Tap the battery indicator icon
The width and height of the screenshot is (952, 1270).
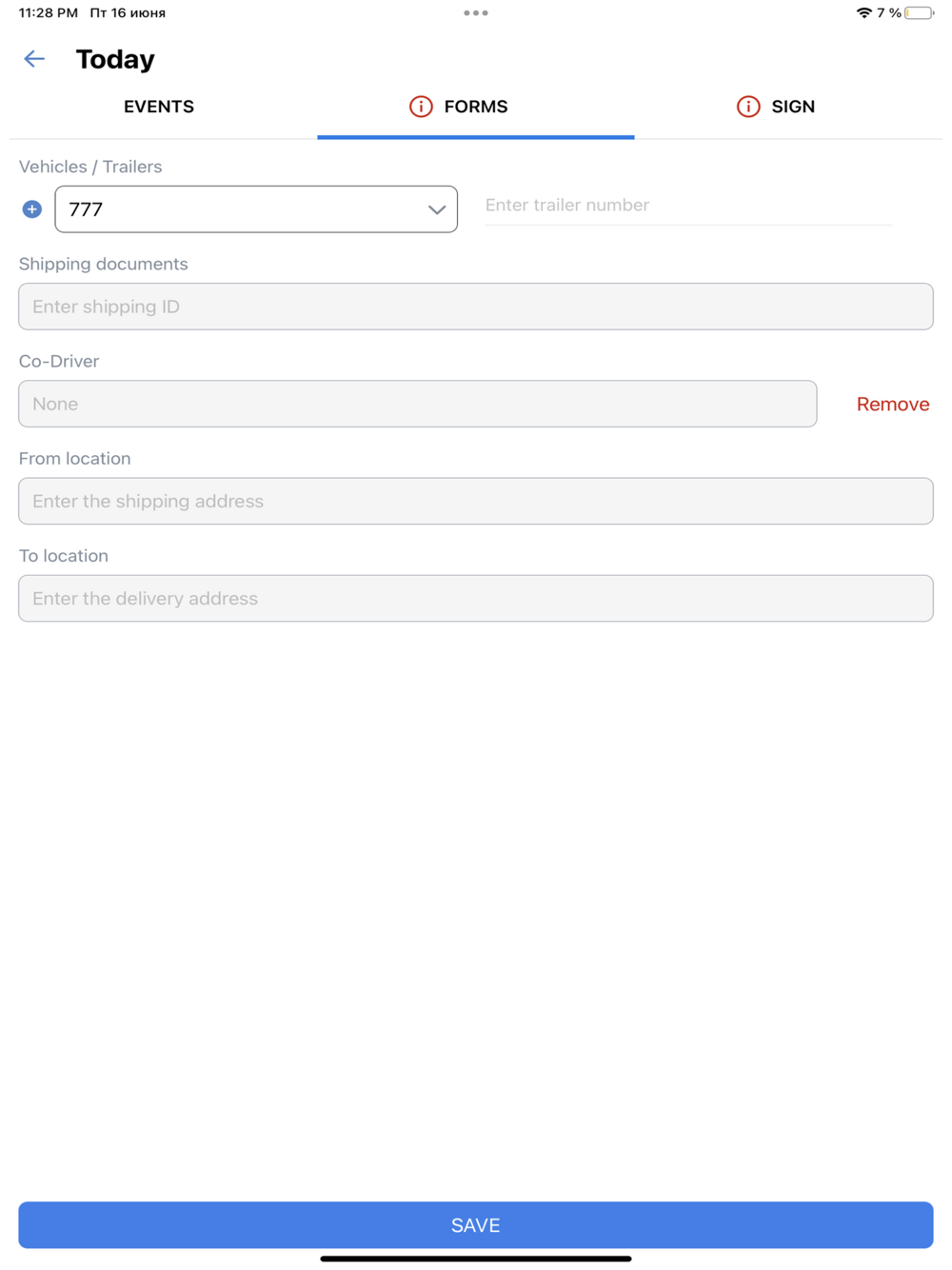[x=919, y=13]
